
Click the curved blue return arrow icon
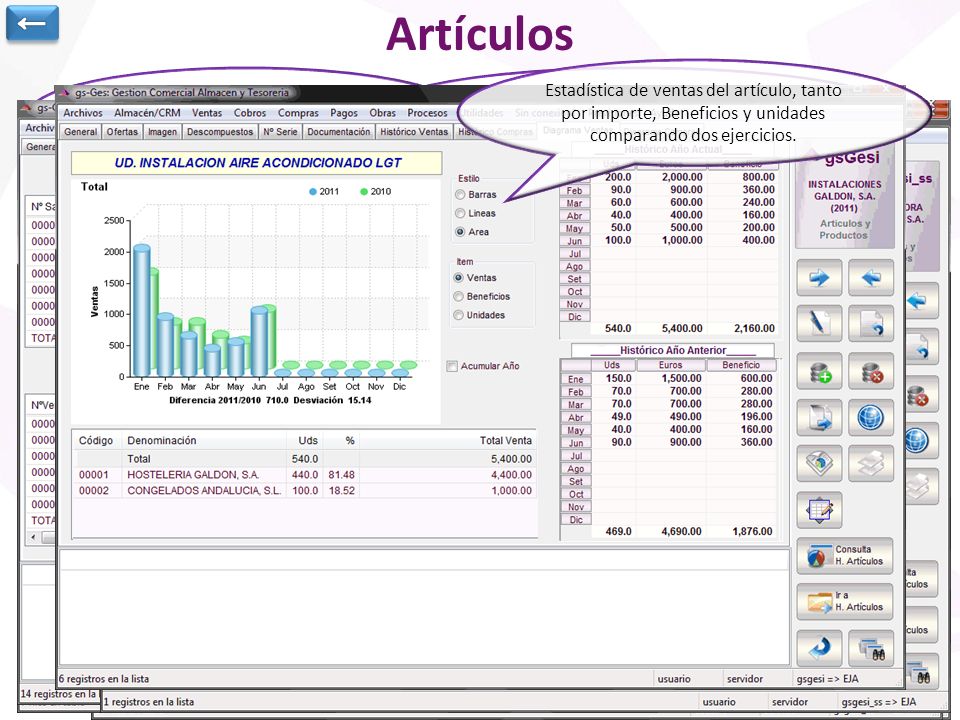[x=819, y=648]
